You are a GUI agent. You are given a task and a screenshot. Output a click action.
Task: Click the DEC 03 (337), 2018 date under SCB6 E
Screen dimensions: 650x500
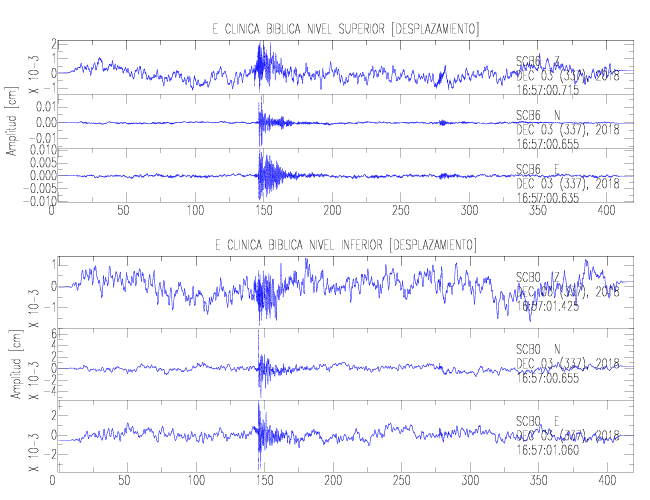[568, 183]
